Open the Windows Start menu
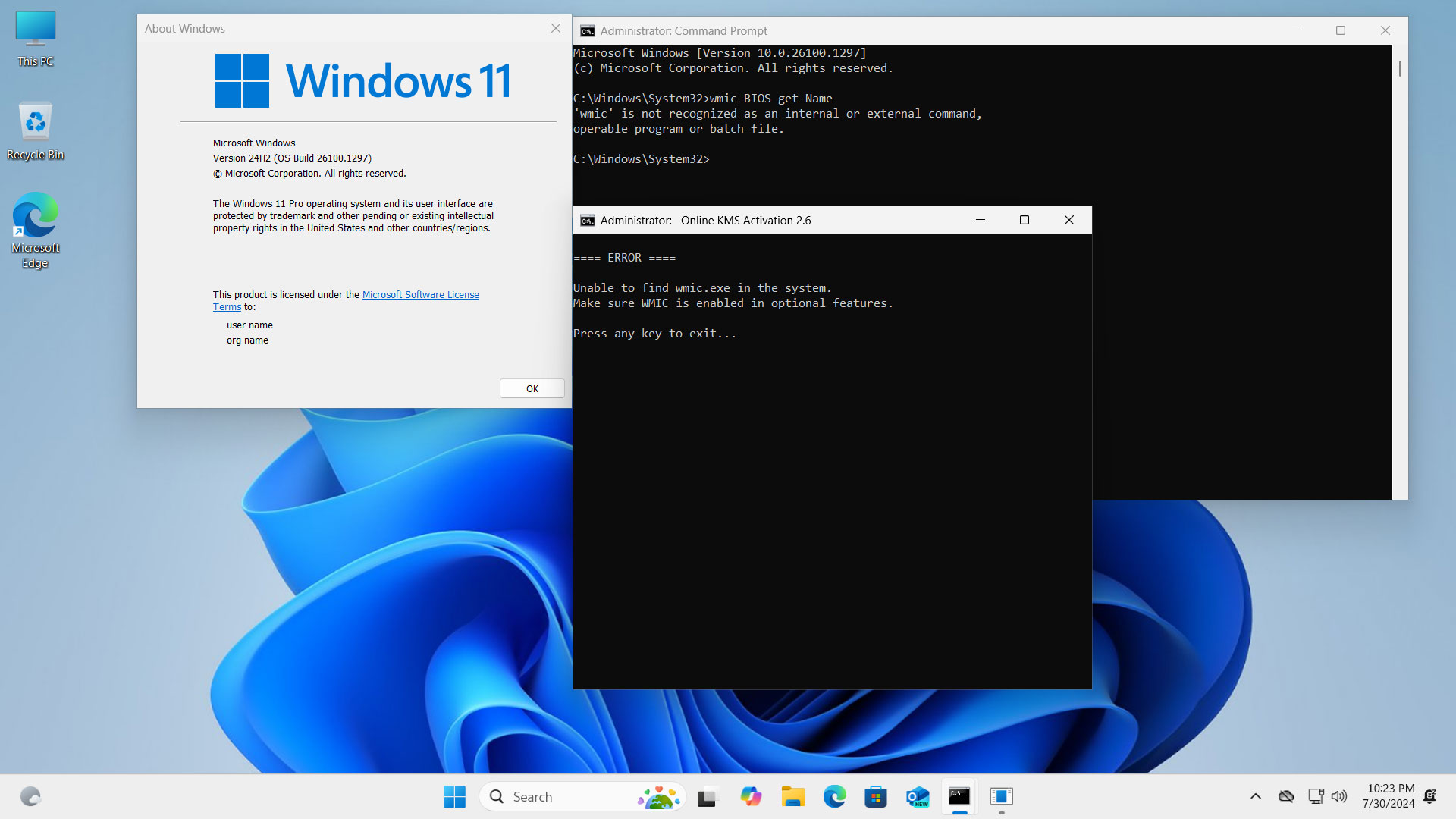 click(x=455, y=796)
